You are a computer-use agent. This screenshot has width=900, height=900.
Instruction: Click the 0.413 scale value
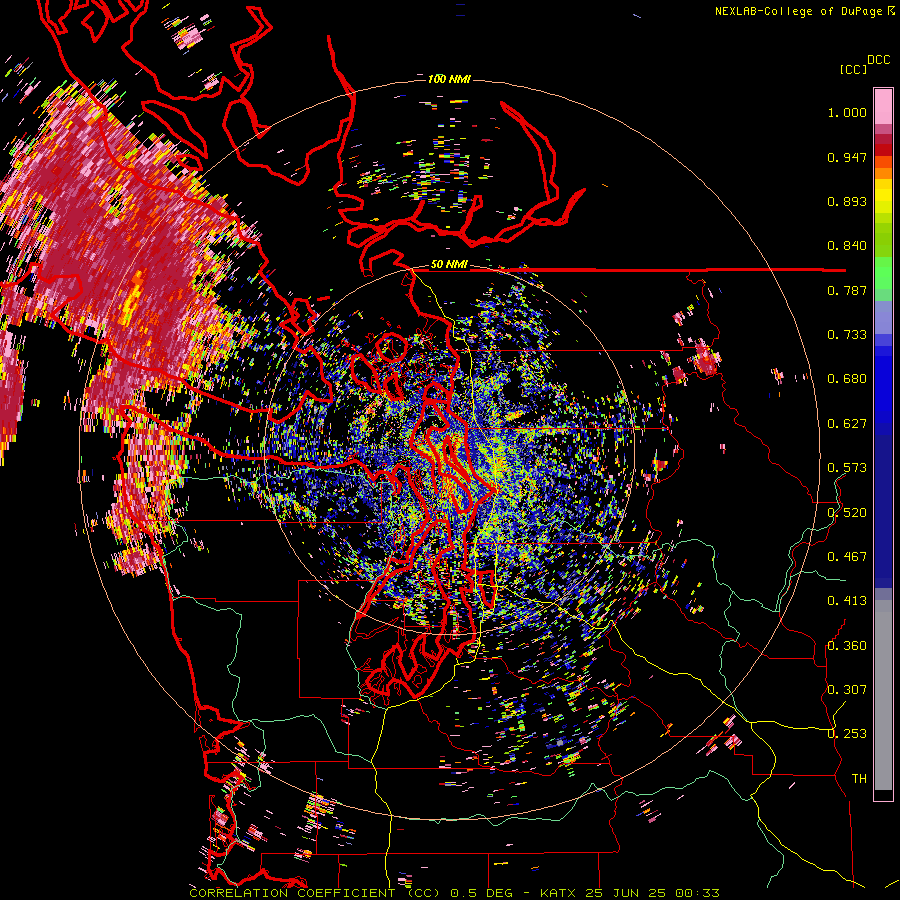pos(847,601)
